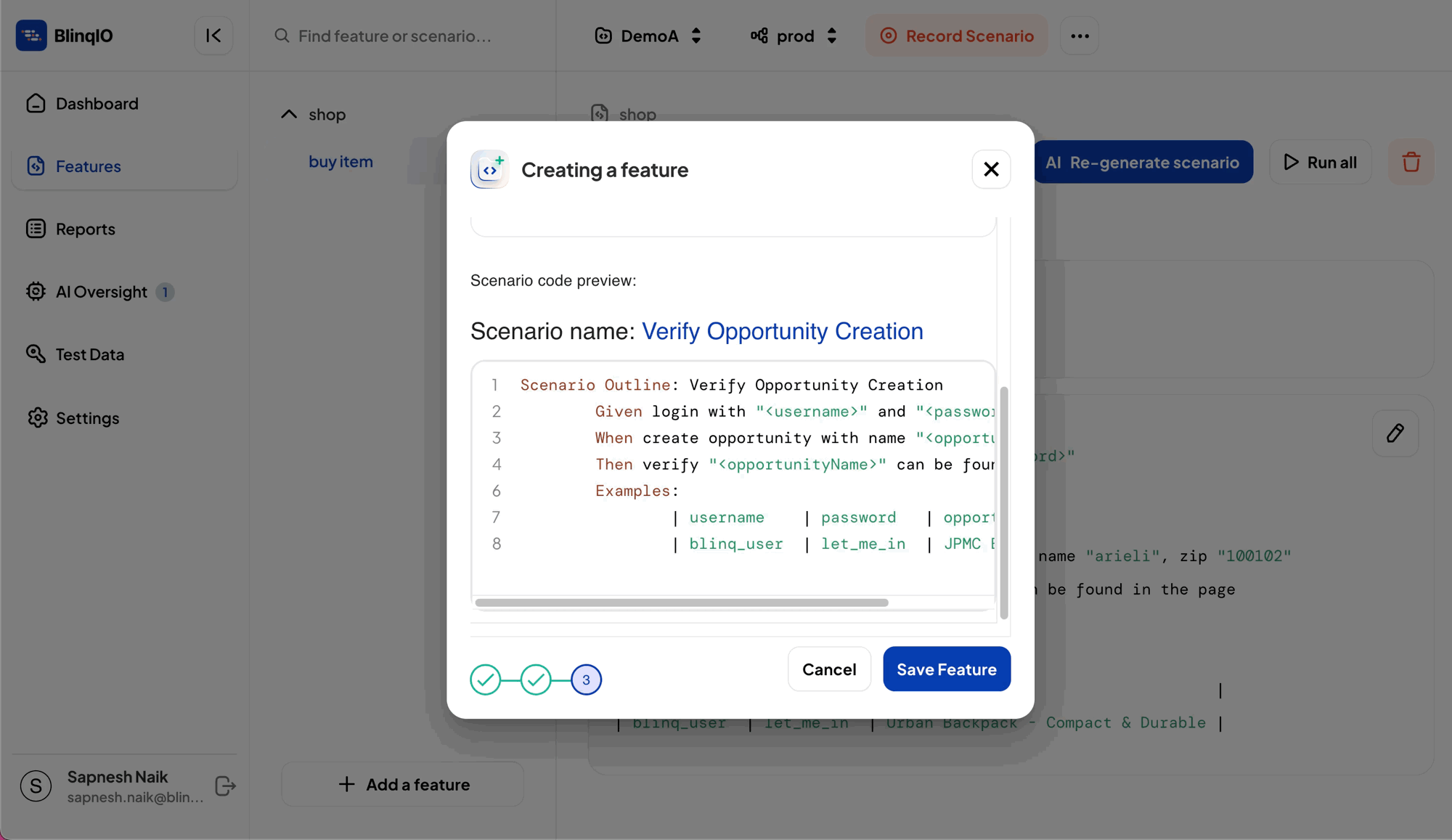Open the Features page
Screen dimensions: 1452x840
(125, 166)
